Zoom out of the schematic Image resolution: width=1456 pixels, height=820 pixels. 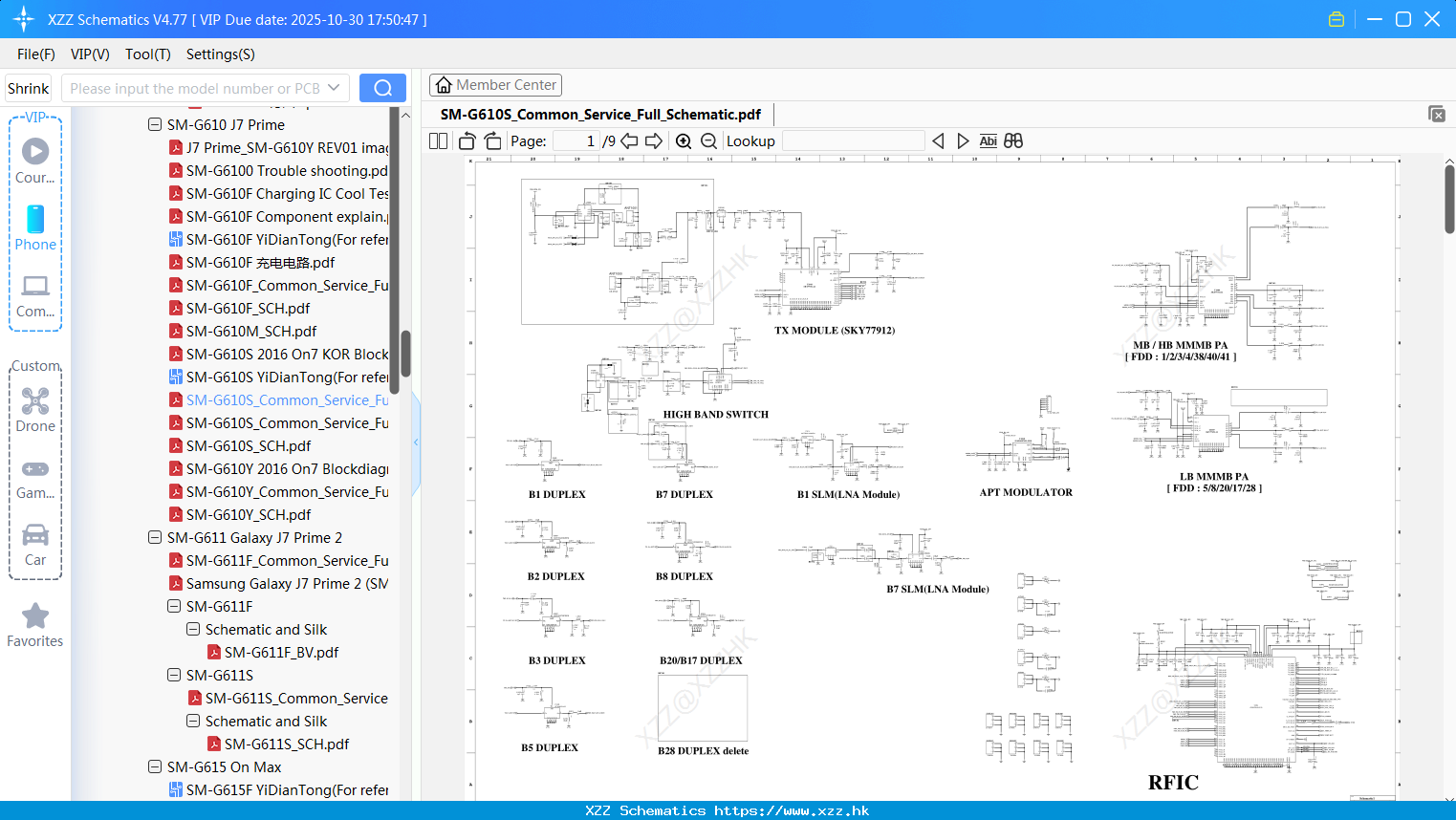coord(708,141)
